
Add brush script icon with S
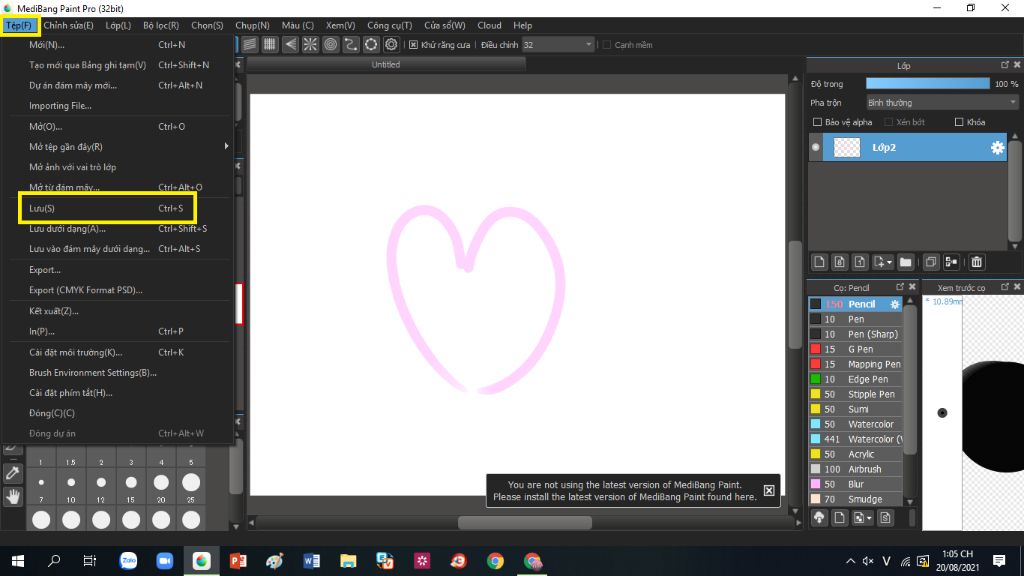(885, 518)
